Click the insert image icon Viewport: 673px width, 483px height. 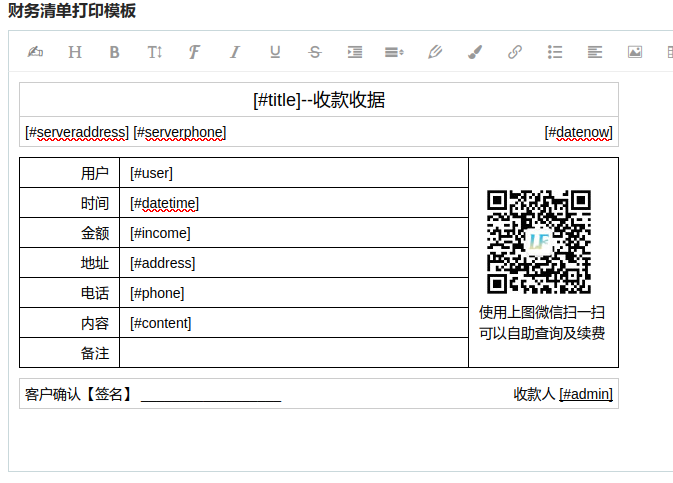click(635, 52)
